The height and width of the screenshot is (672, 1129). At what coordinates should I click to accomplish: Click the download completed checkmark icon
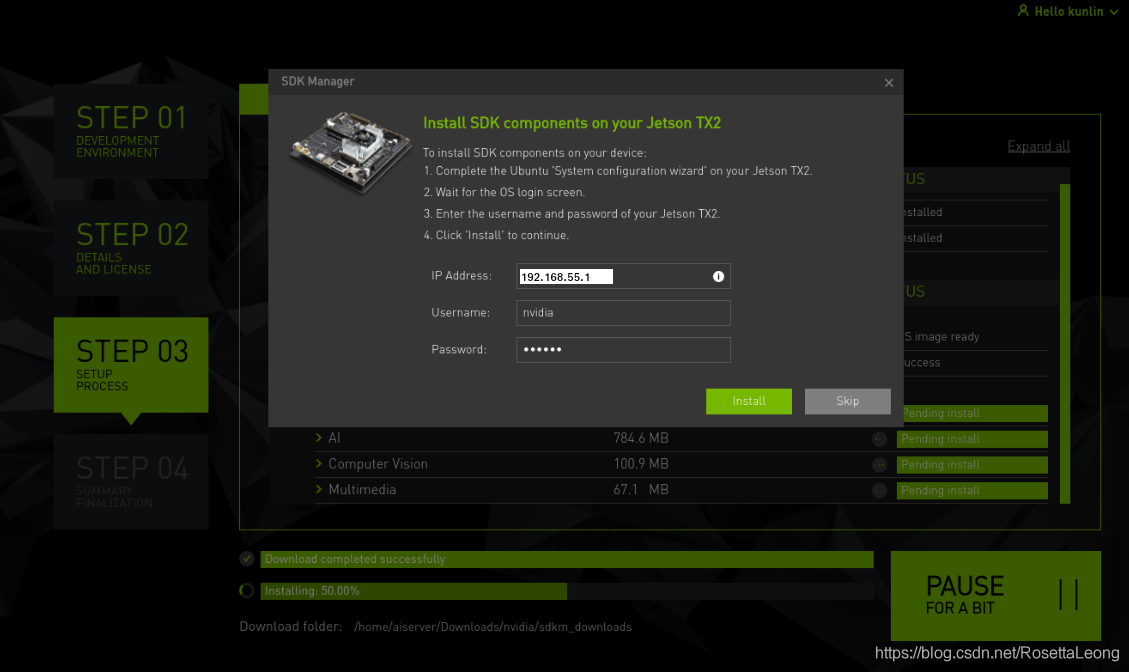click(247, 559)
